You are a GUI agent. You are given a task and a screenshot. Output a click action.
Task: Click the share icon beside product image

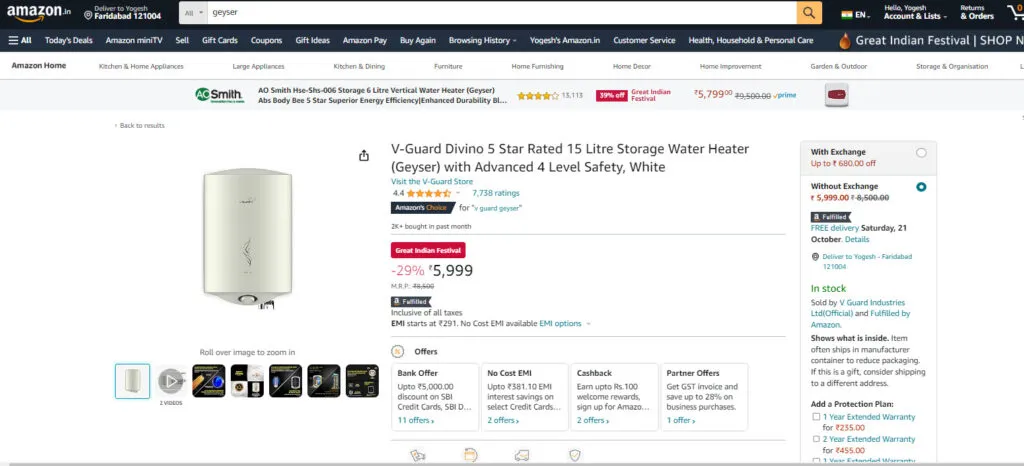coord(364,155)
